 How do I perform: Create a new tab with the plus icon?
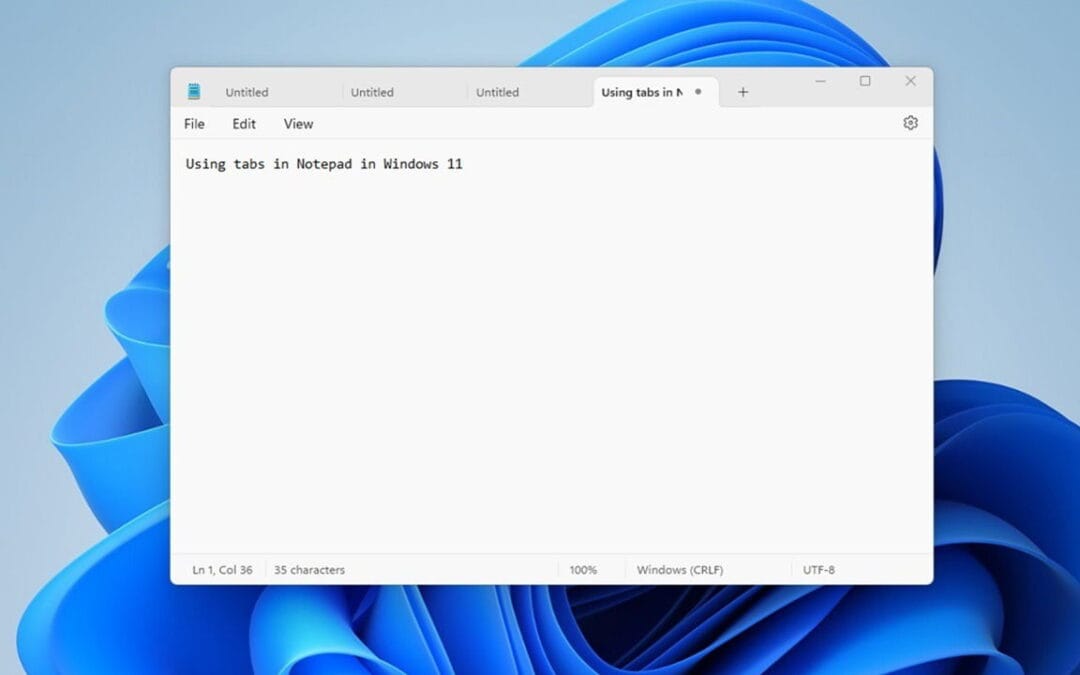point(743,91)
